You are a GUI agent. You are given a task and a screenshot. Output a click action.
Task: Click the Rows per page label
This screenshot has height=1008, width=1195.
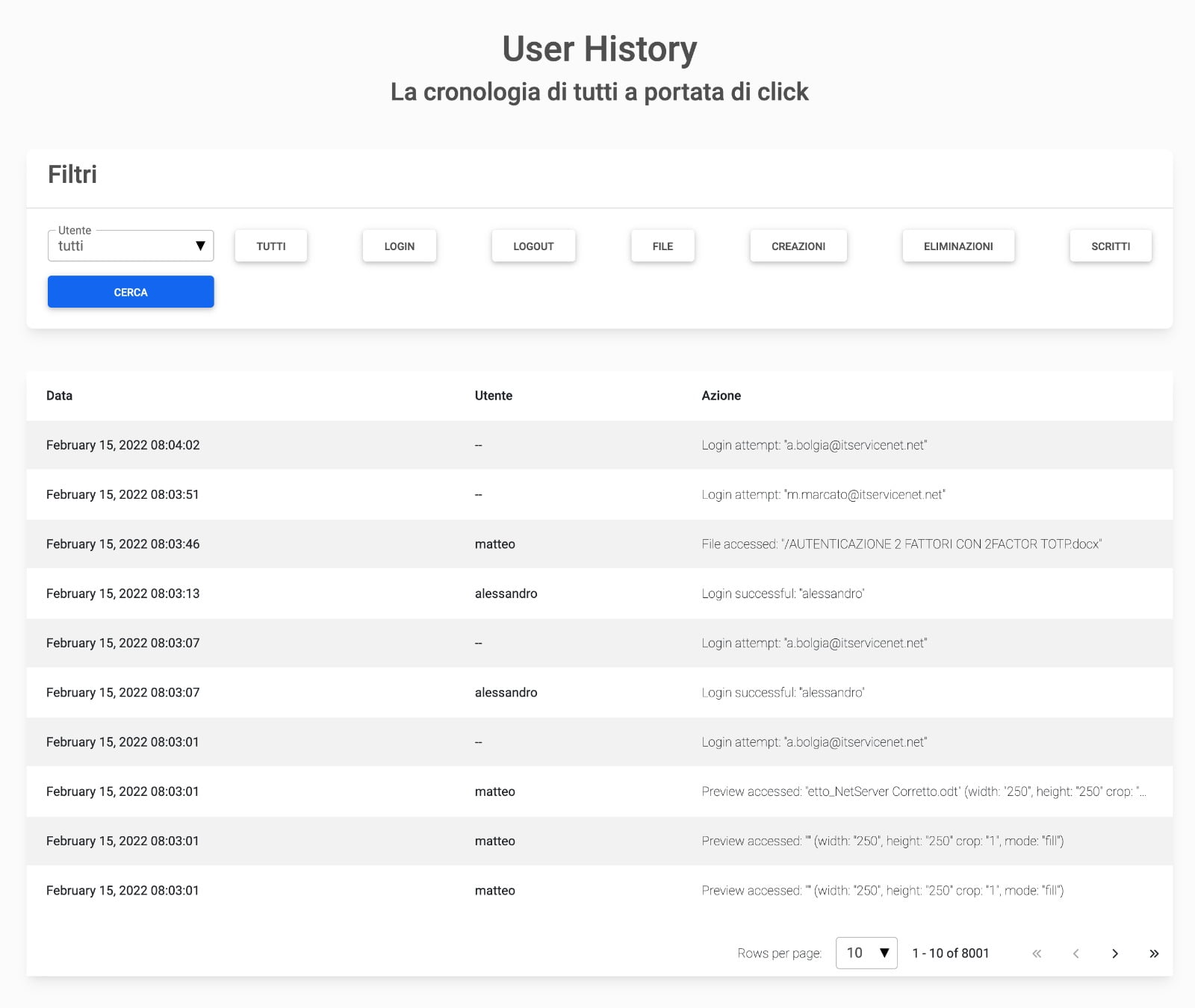pyautogui.click(x=780, y=953)
